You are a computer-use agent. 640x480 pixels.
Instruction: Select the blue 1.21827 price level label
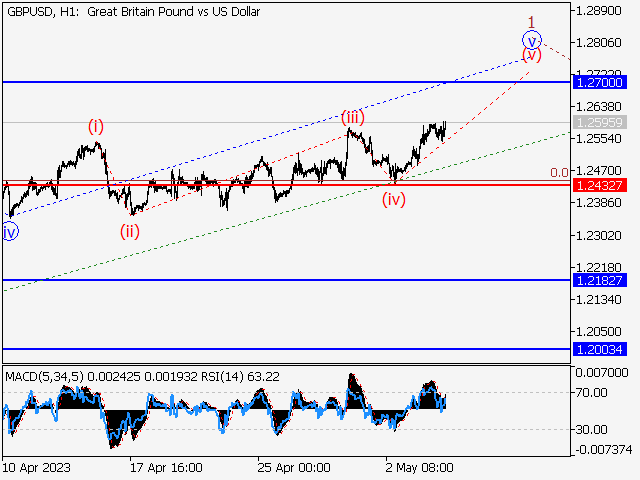pos(600,280)
